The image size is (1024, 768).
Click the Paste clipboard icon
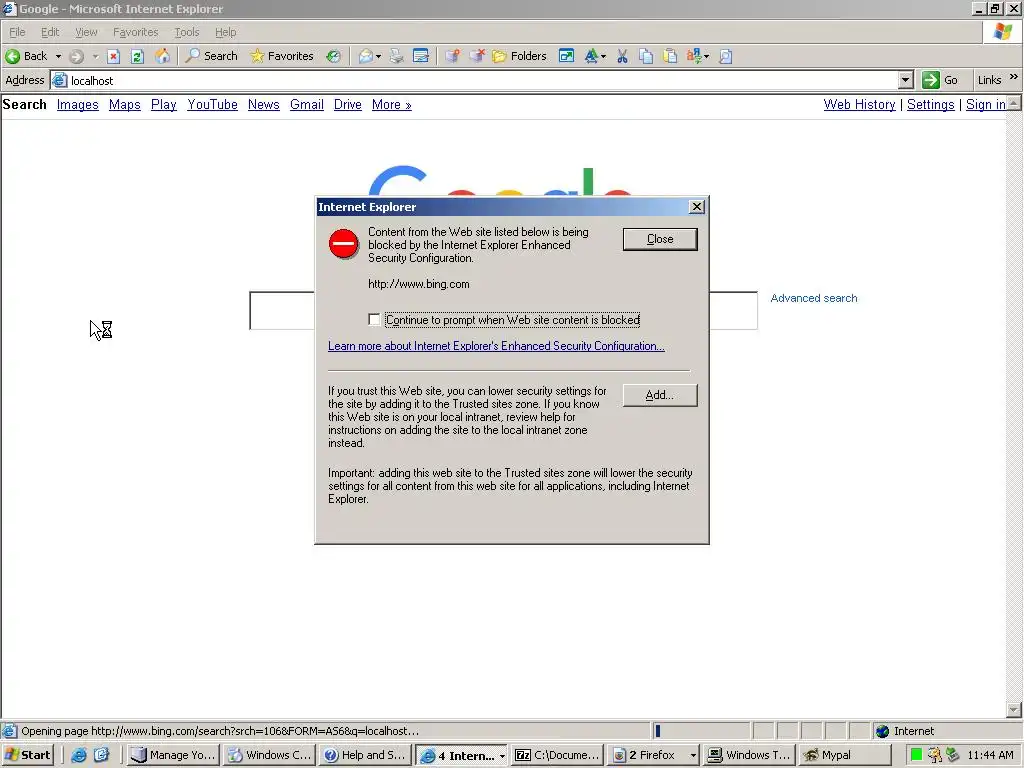pos(670,56)
